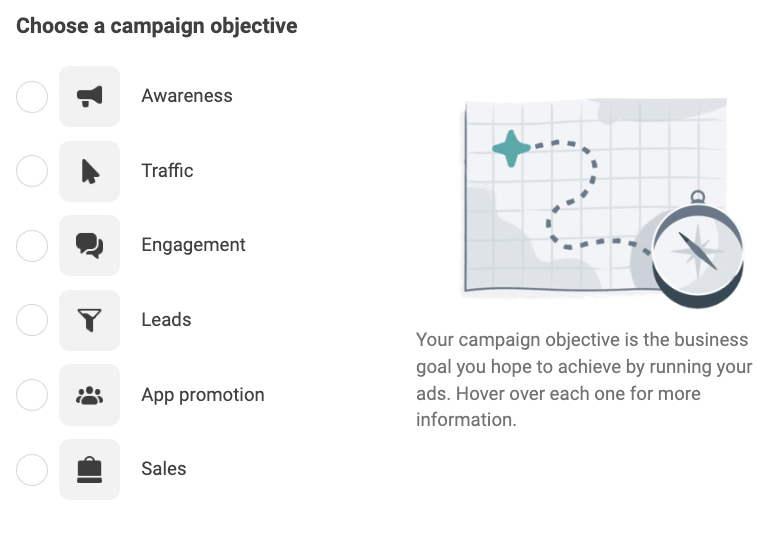Click the Leads funnel icon
Viewport: 784px width, 538px height.
coord(89,320)
